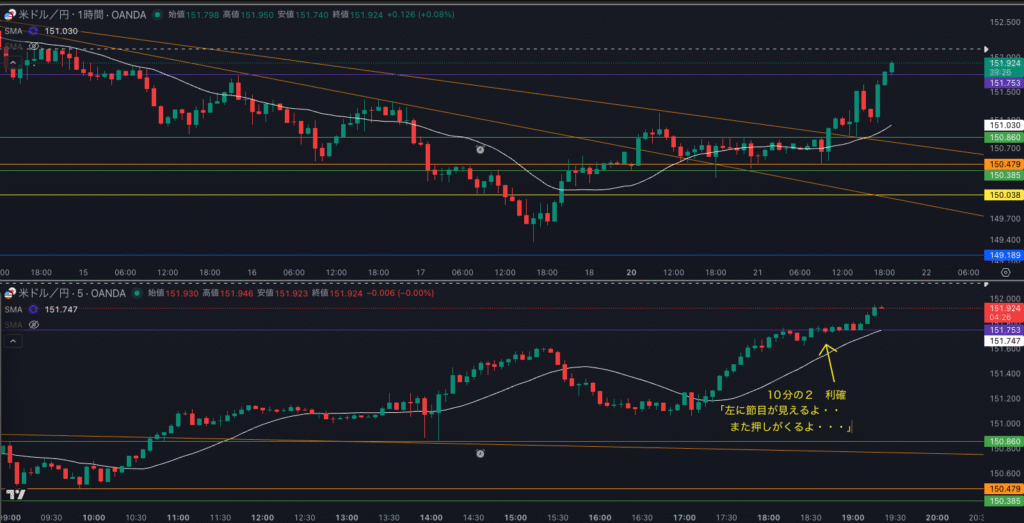Collapse the indicator legend on the 5-minute chart
Screen dimensions: 1024x523
14,342
